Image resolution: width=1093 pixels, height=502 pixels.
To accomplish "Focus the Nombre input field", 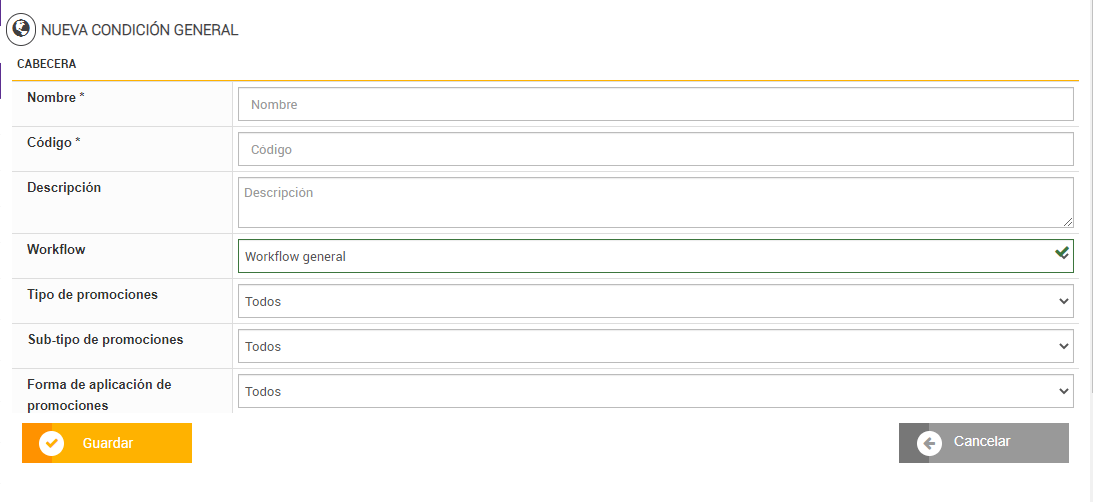I will coord(655,104).
